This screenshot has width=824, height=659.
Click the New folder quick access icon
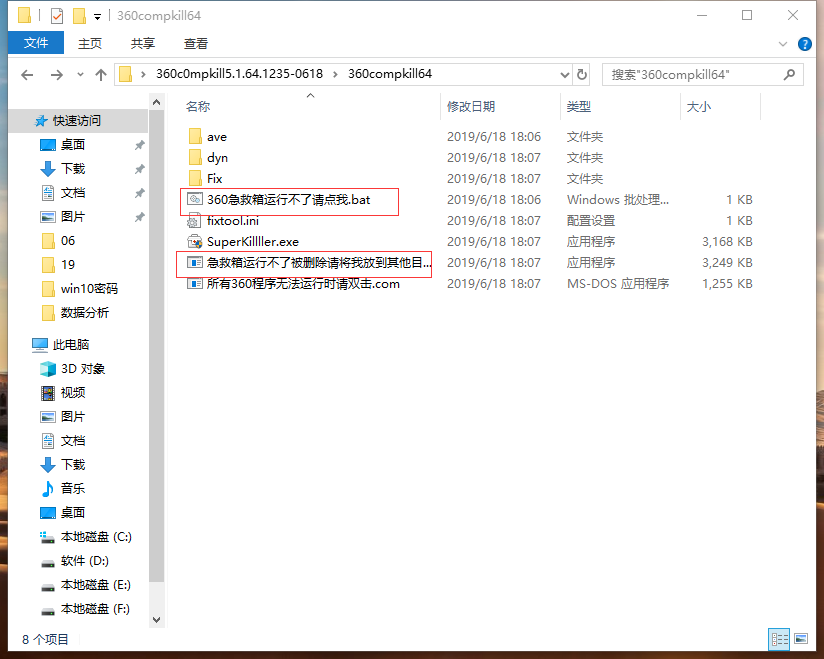pos(79,16)
